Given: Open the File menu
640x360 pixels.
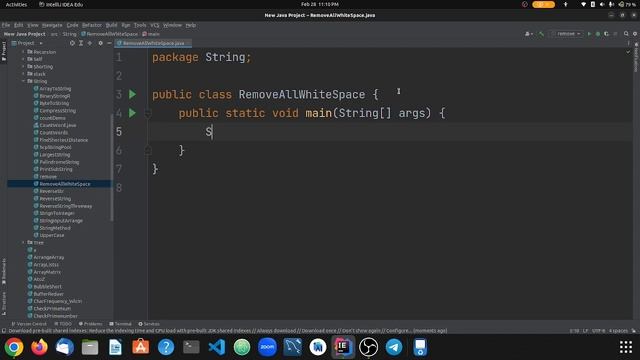Looking at the screenshot, I should [6, 25].
